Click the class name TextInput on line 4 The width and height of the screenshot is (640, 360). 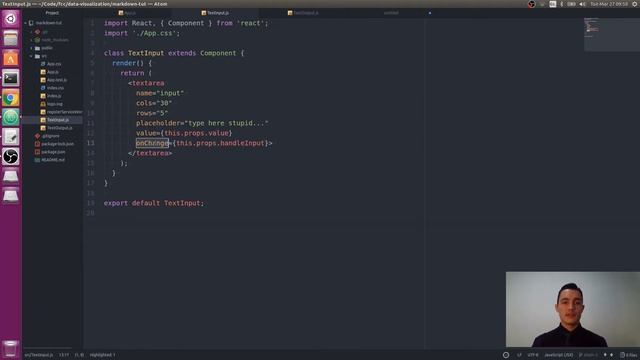[x=146, y=53]
